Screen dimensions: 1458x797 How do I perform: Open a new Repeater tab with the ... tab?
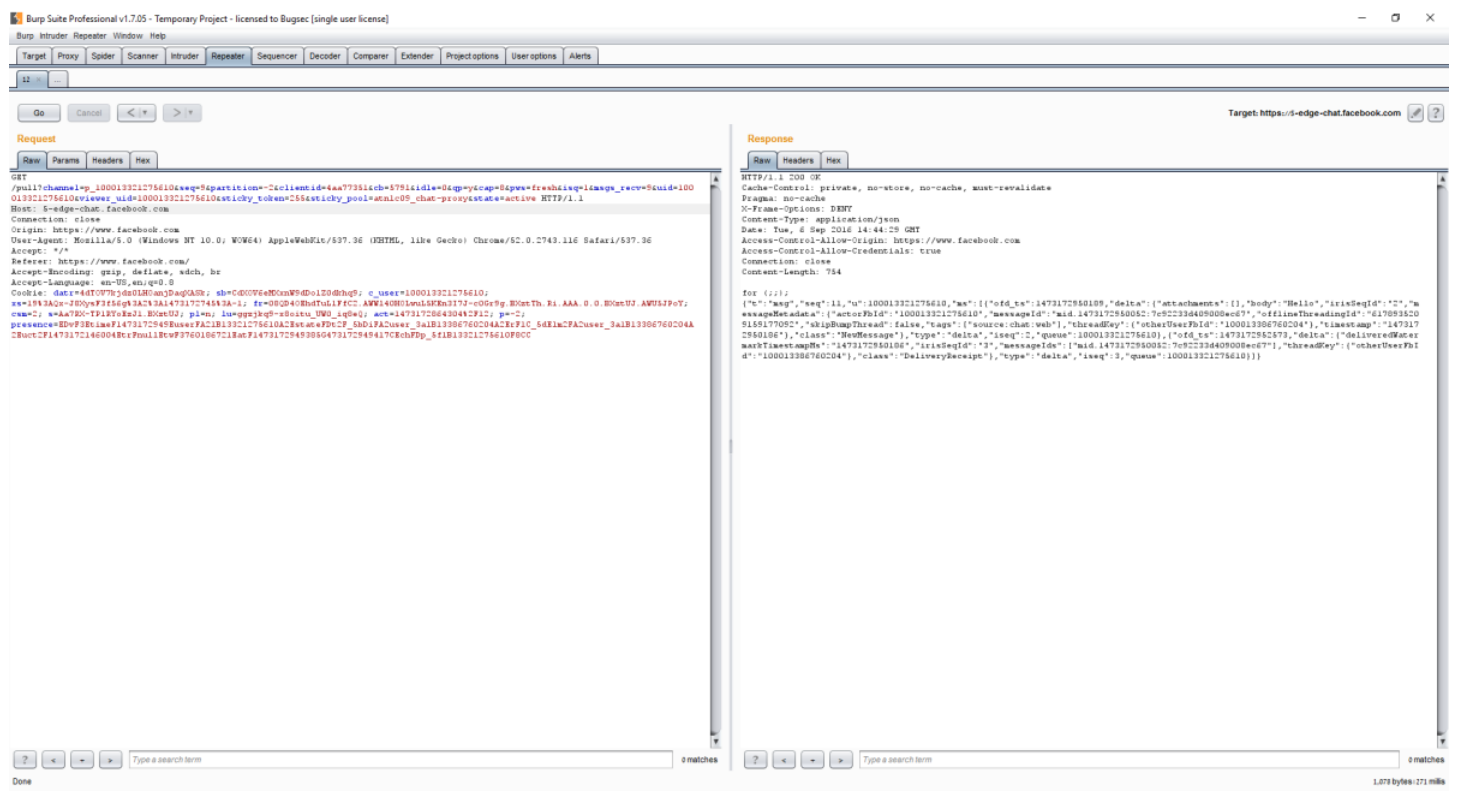tap(58, 79)
